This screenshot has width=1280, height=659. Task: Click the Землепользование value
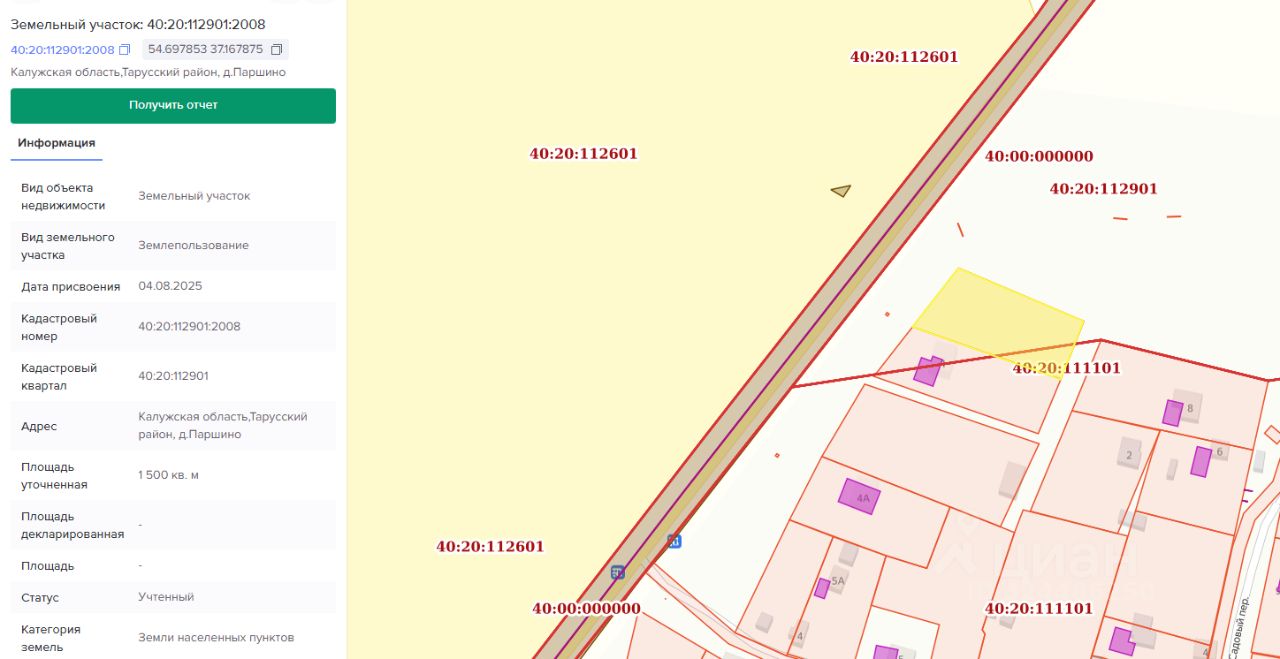[x=193, y=245]
